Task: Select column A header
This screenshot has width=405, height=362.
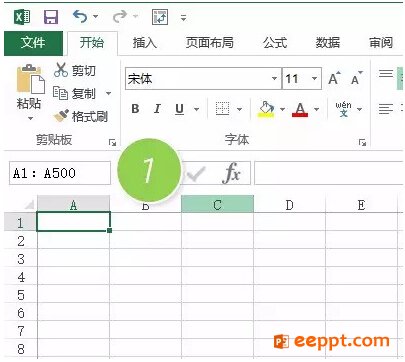Action: [x=73, y=204]
